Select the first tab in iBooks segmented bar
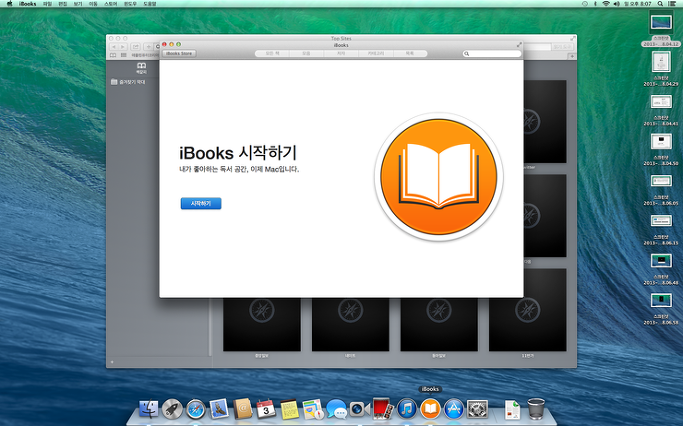This screenshot has height=426, width=683. point(272,54)
